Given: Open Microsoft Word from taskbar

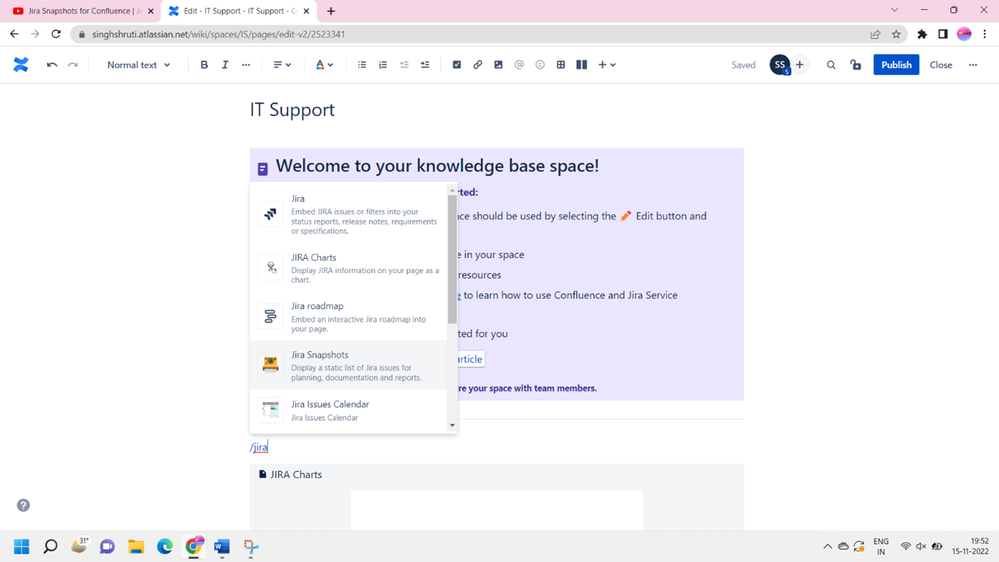Looking at the screenshot, I should (222, 547).
